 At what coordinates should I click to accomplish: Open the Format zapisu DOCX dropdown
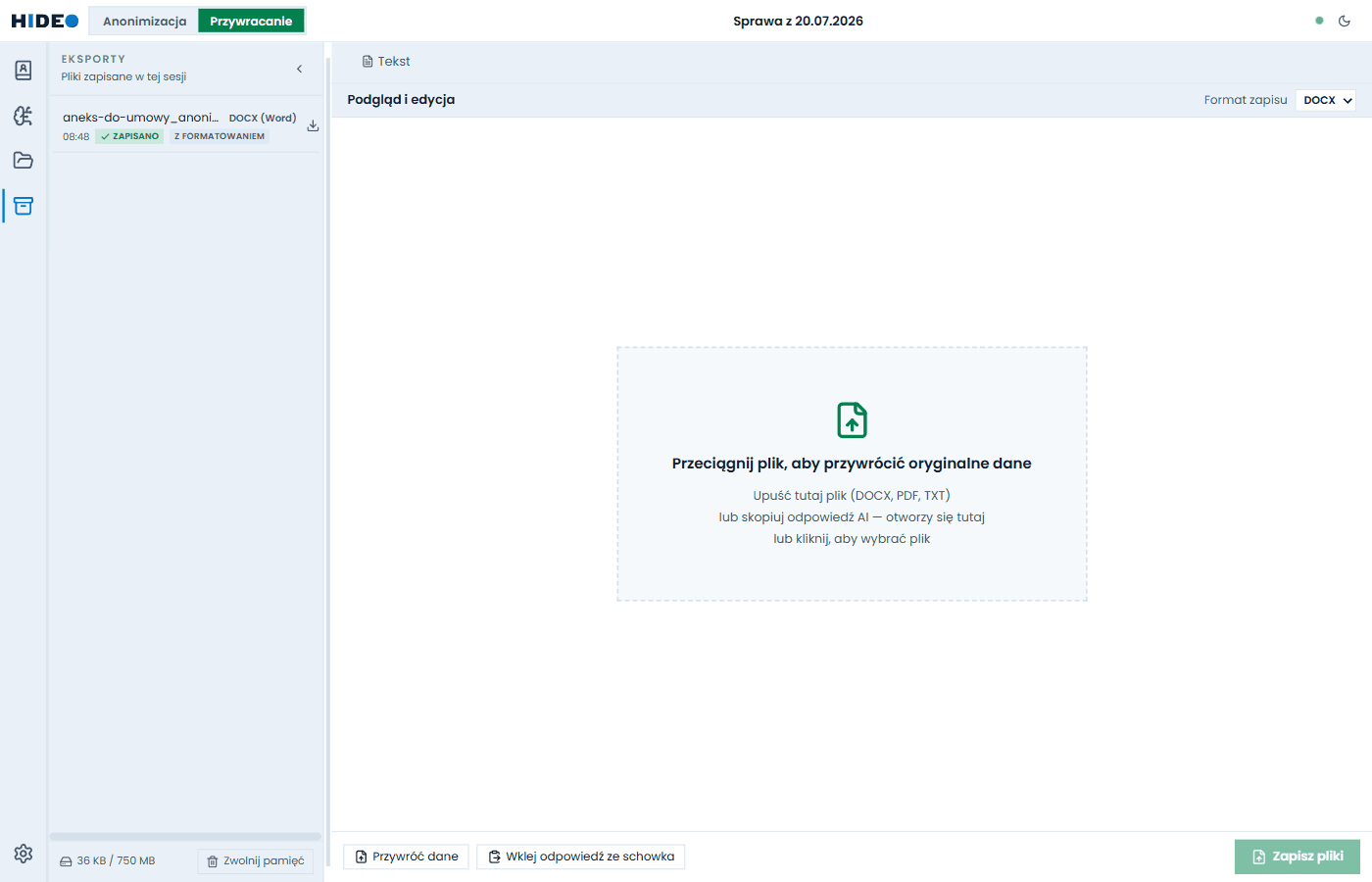coord(1326,100)
